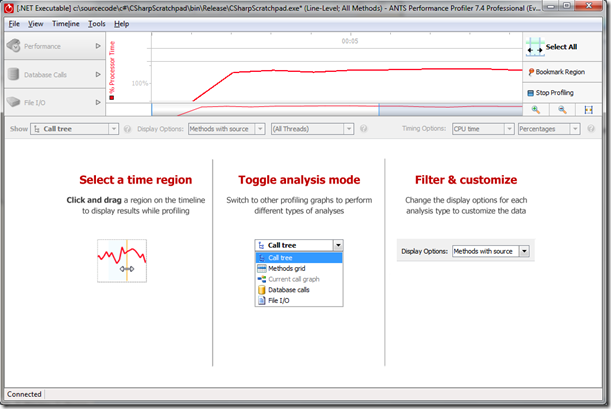Click help icon next to All Threads

(x=364, y=129)
